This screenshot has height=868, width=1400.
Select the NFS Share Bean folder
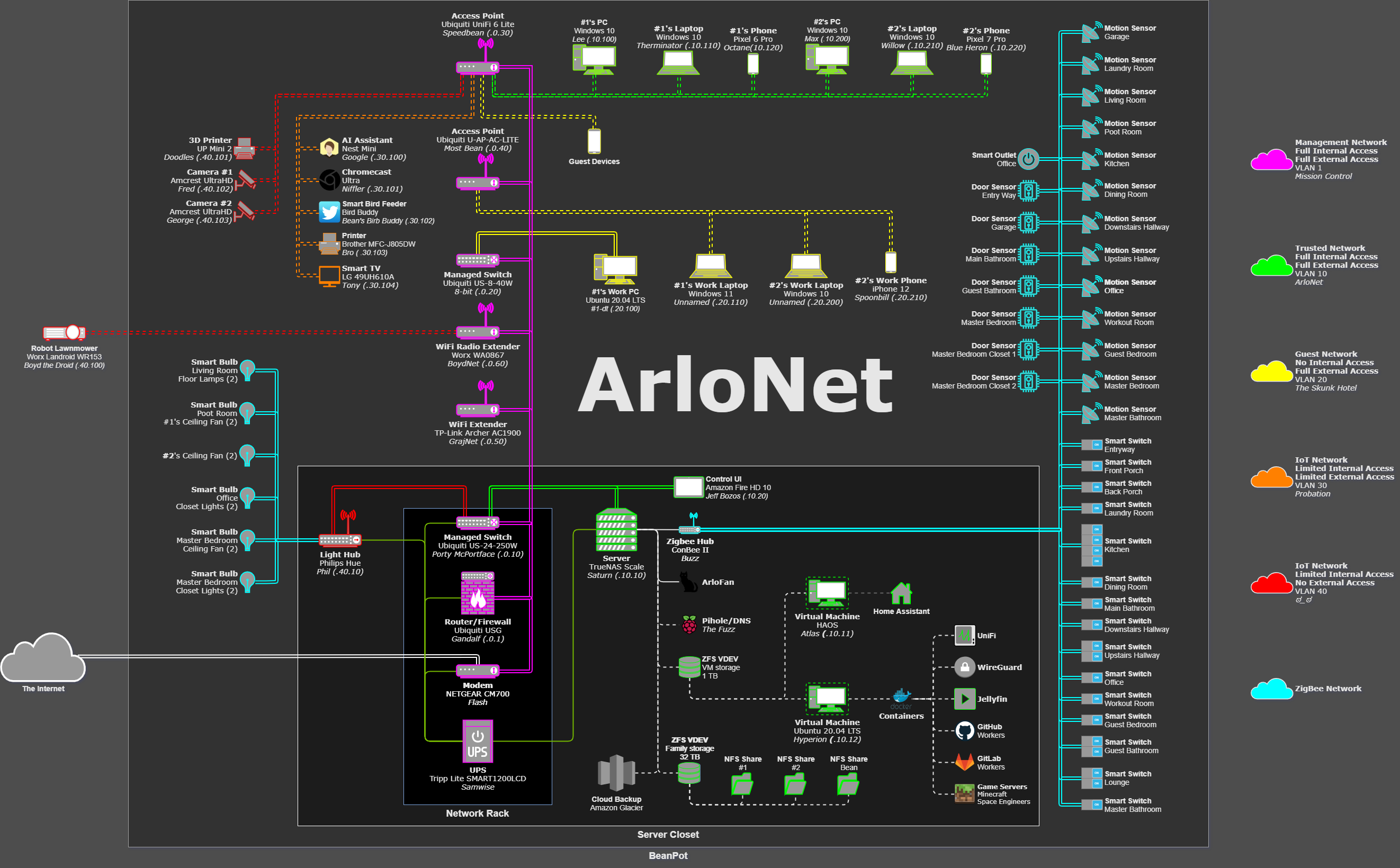coord(848,784)
